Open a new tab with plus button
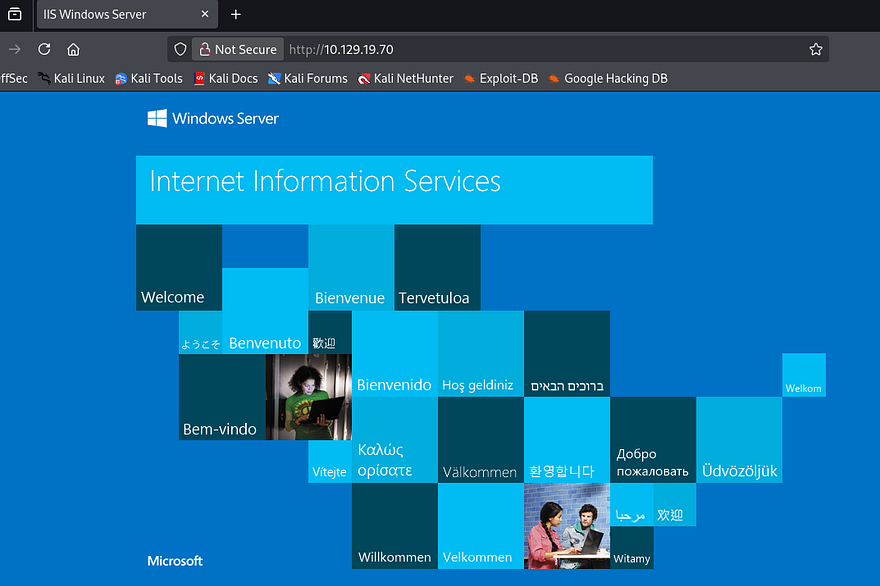 pyautogui.click(x=236, y=15)
